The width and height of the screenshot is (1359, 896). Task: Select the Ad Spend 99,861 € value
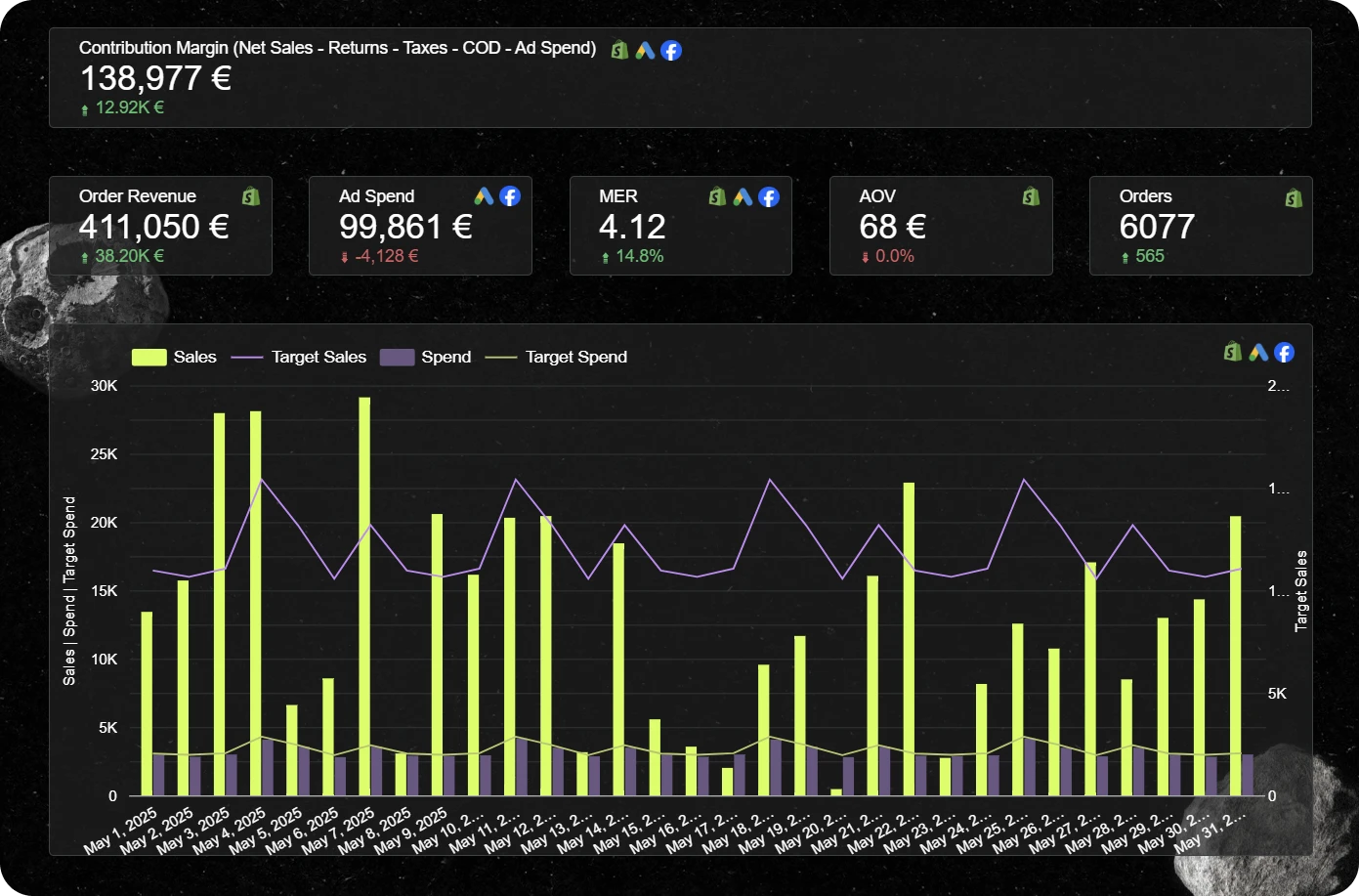coord(405,227)
